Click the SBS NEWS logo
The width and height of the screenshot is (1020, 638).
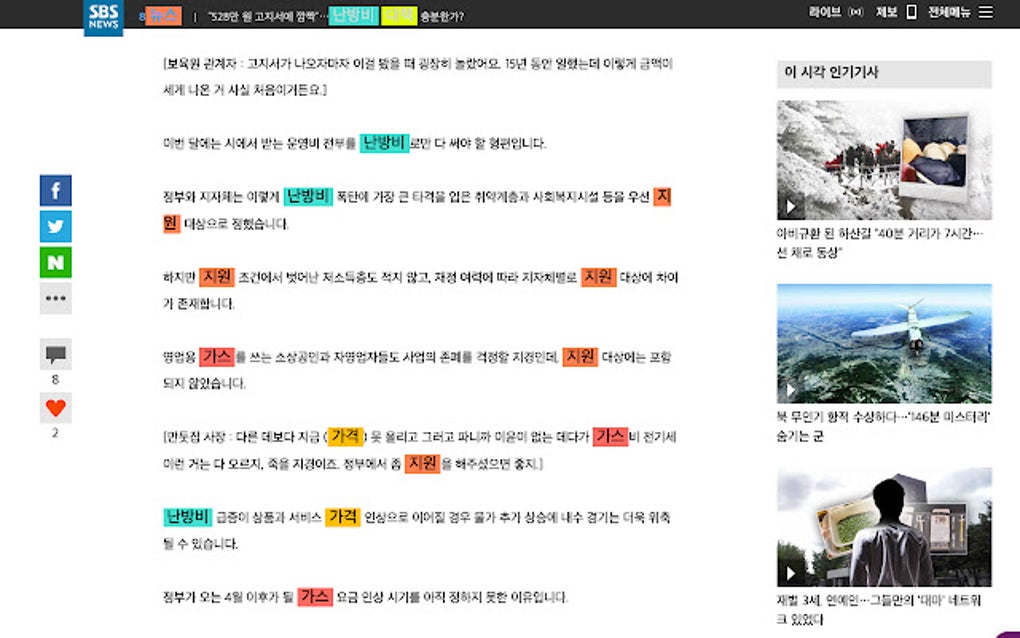coord(104,15)
